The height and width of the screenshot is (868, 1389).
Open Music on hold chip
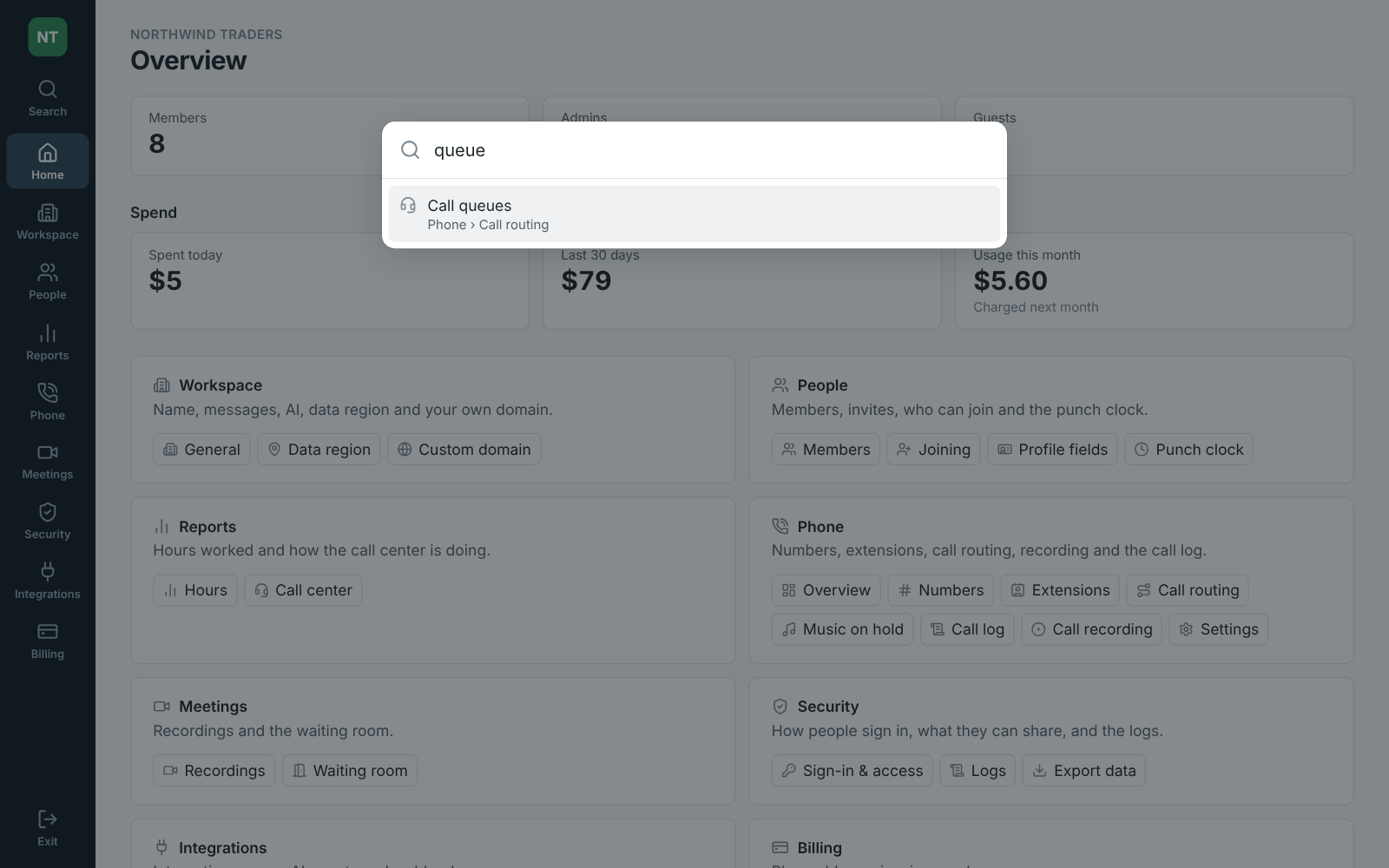pos(843,629)
